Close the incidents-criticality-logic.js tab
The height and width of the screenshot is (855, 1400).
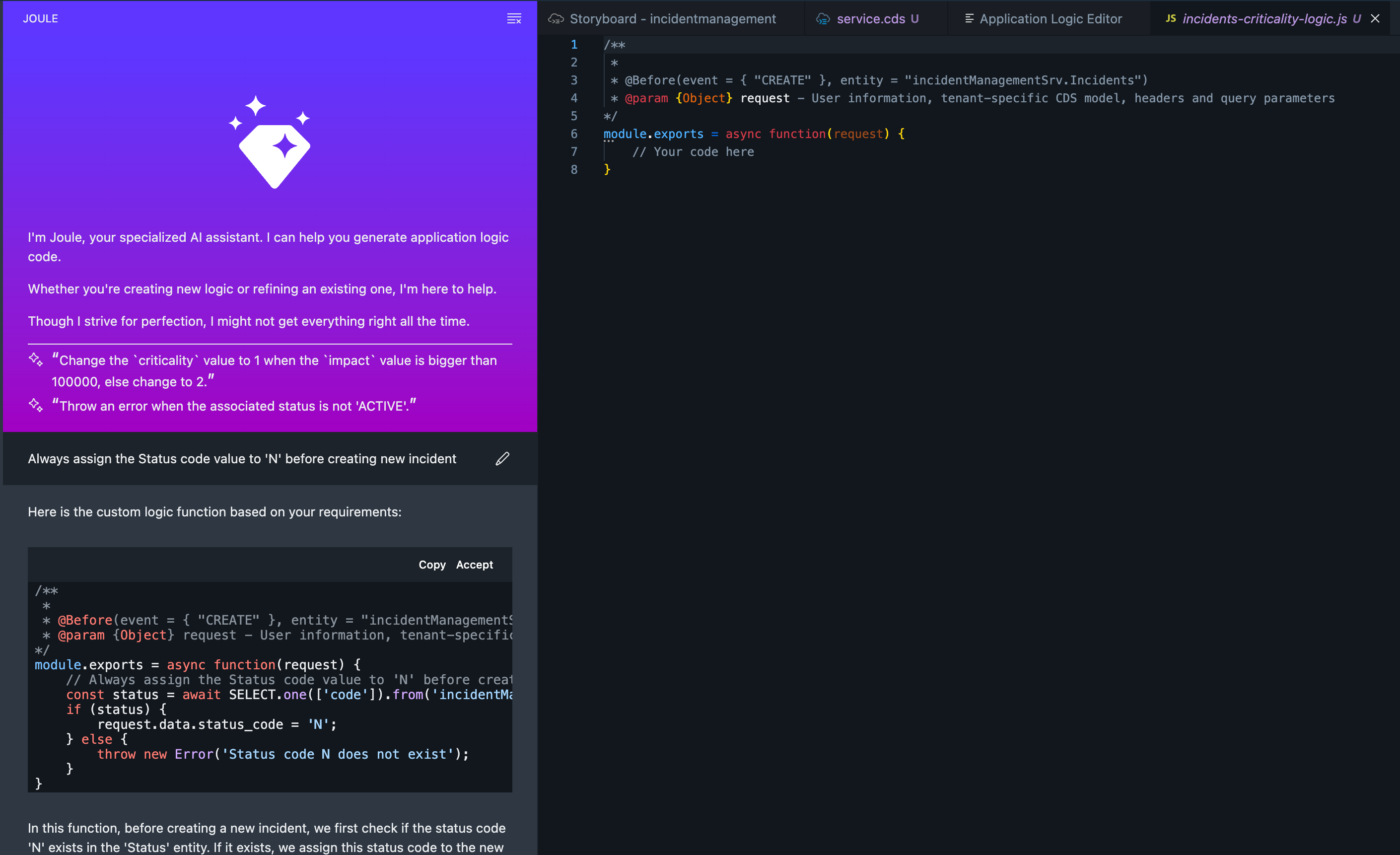click(1375, 19)
